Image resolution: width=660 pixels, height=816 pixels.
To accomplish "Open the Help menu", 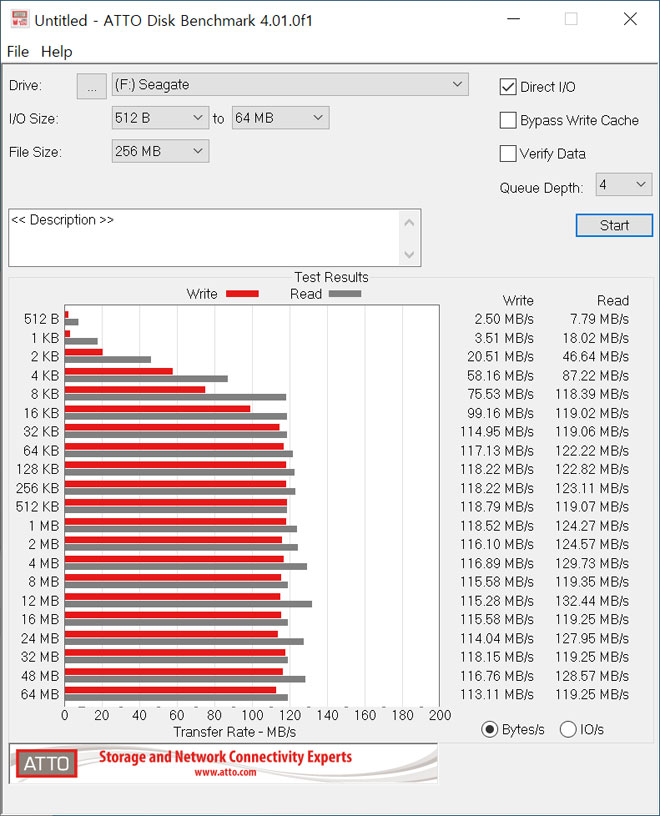I will (56, 52).
